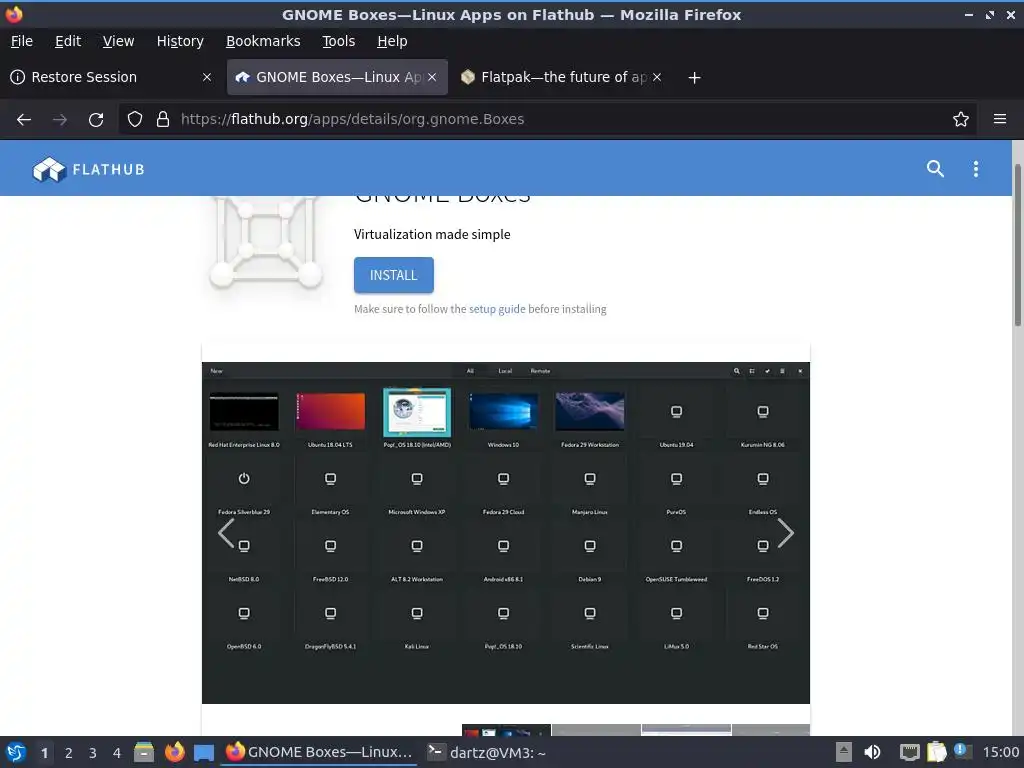
Task: Open the clipboard manager tray icon
Action: click(936, 752)
